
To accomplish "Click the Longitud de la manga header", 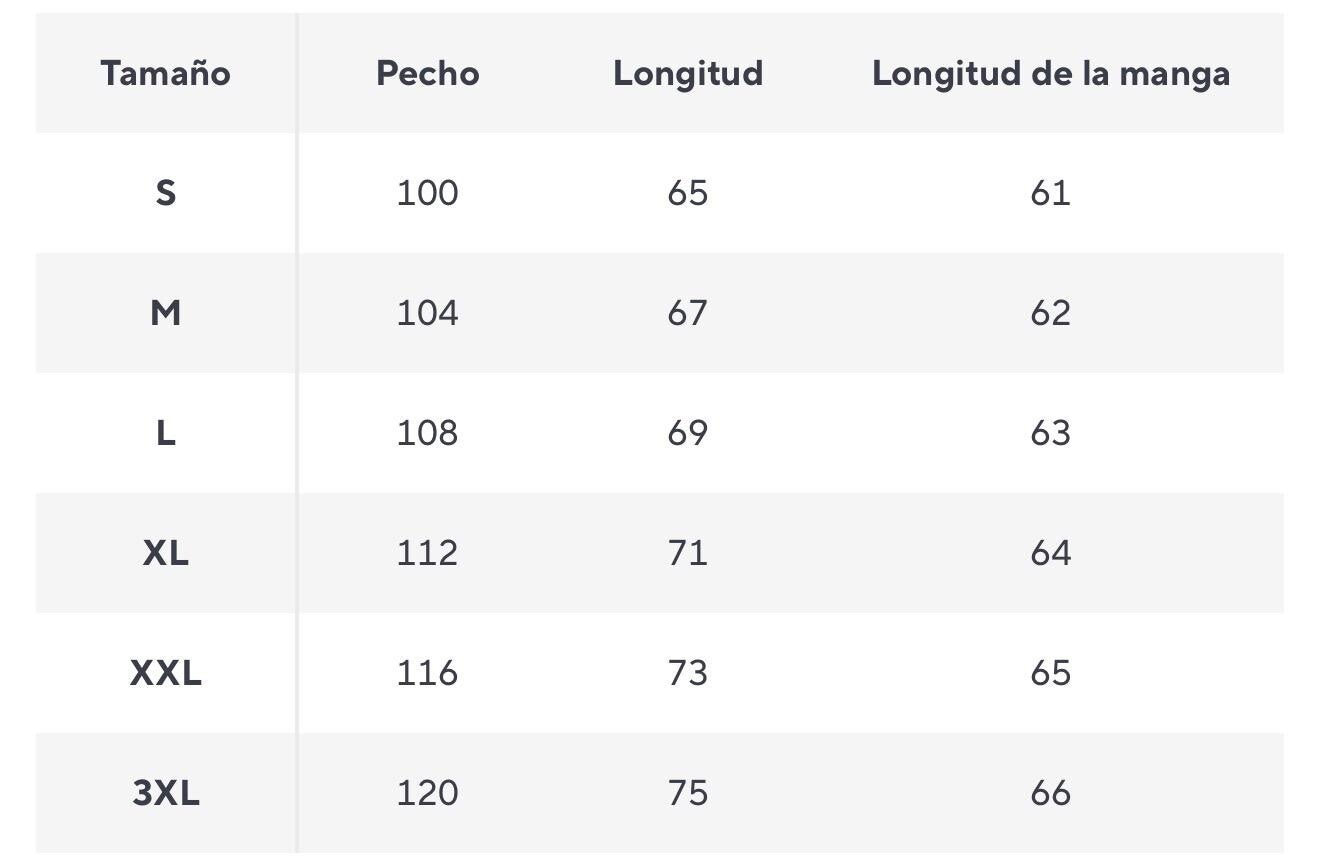I will tap(1050, 73).
